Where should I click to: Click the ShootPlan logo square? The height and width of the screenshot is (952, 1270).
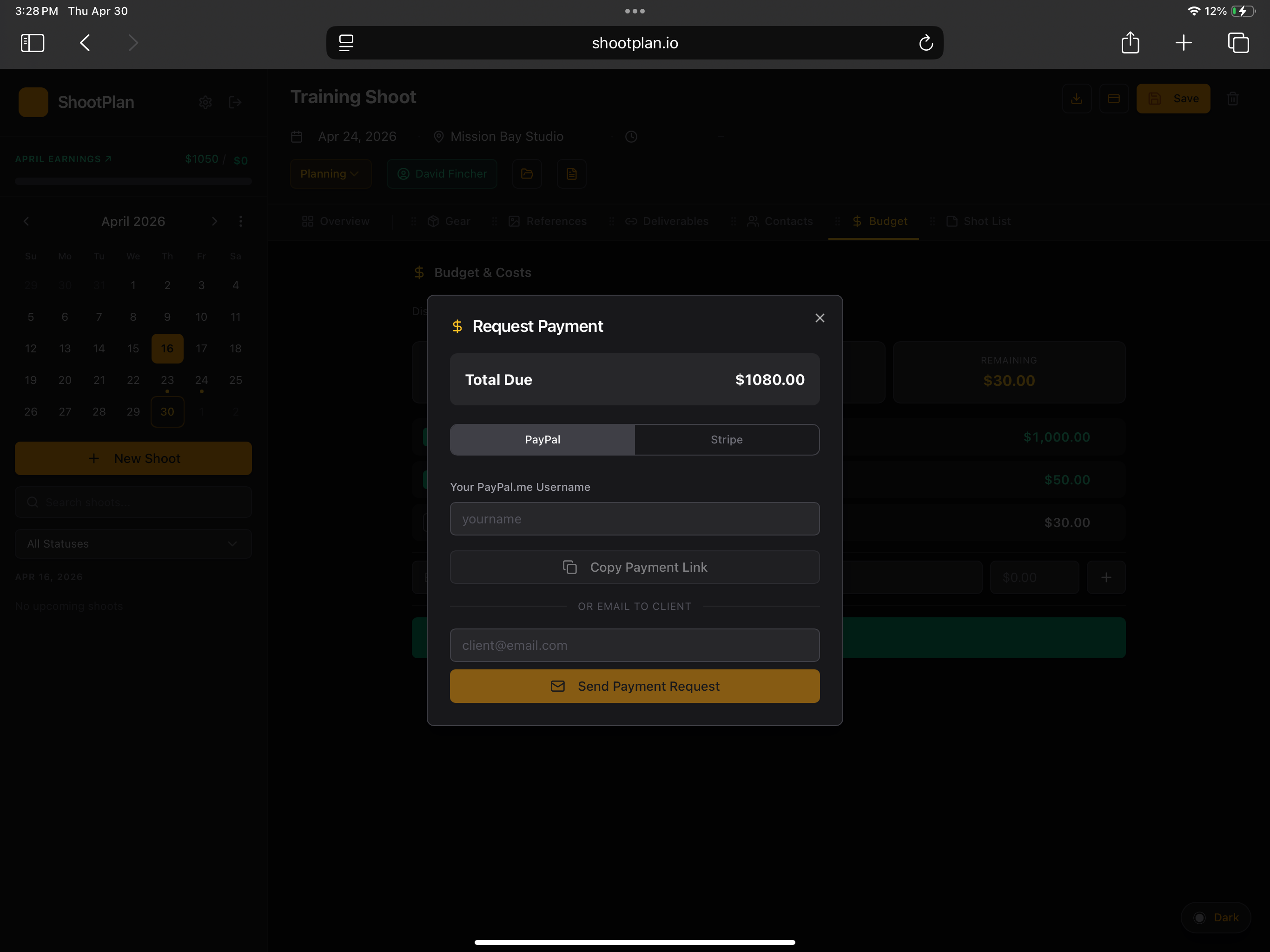pos(33,102)
